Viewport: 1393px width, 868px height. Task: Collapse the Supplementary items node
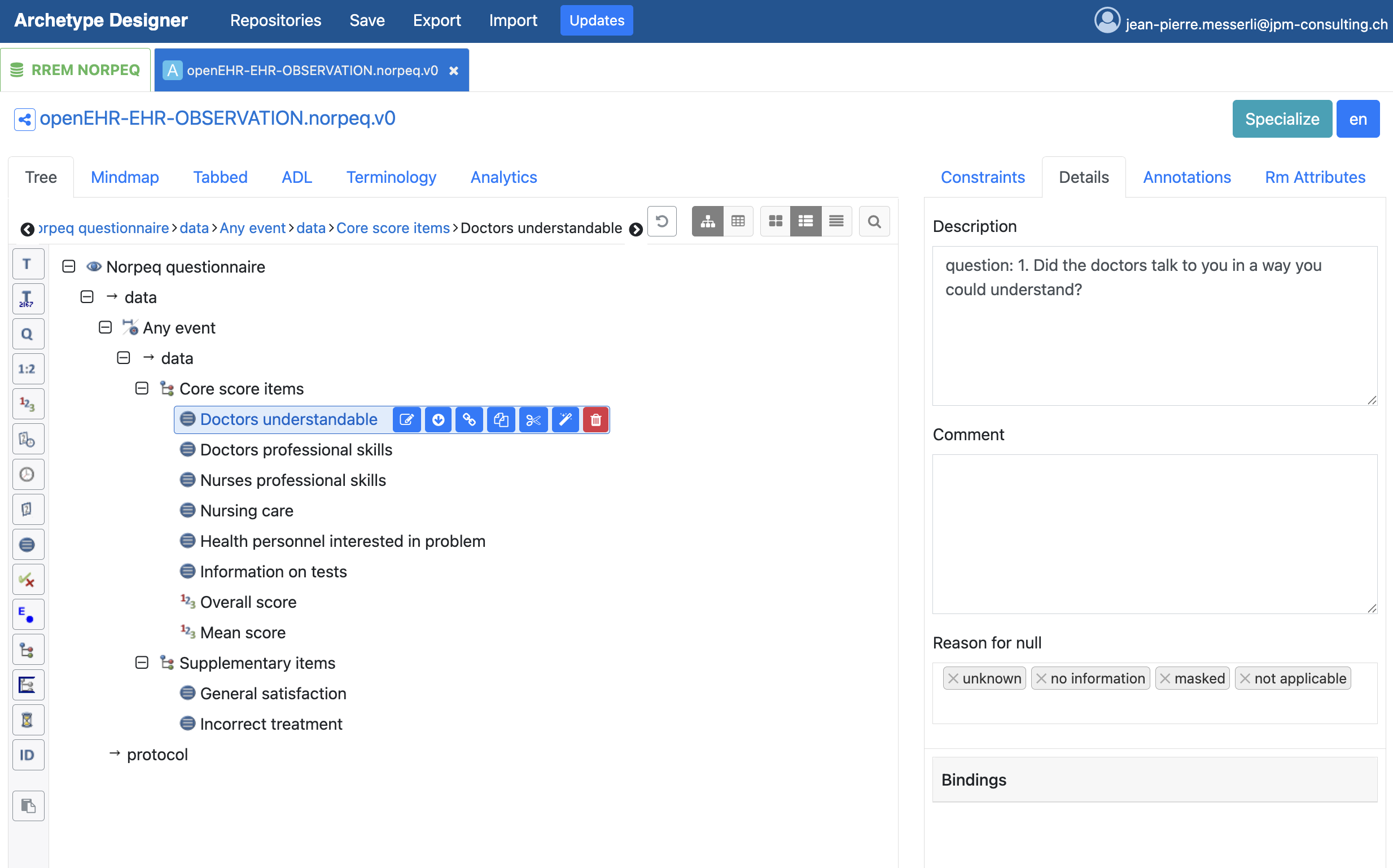point(142,663)
